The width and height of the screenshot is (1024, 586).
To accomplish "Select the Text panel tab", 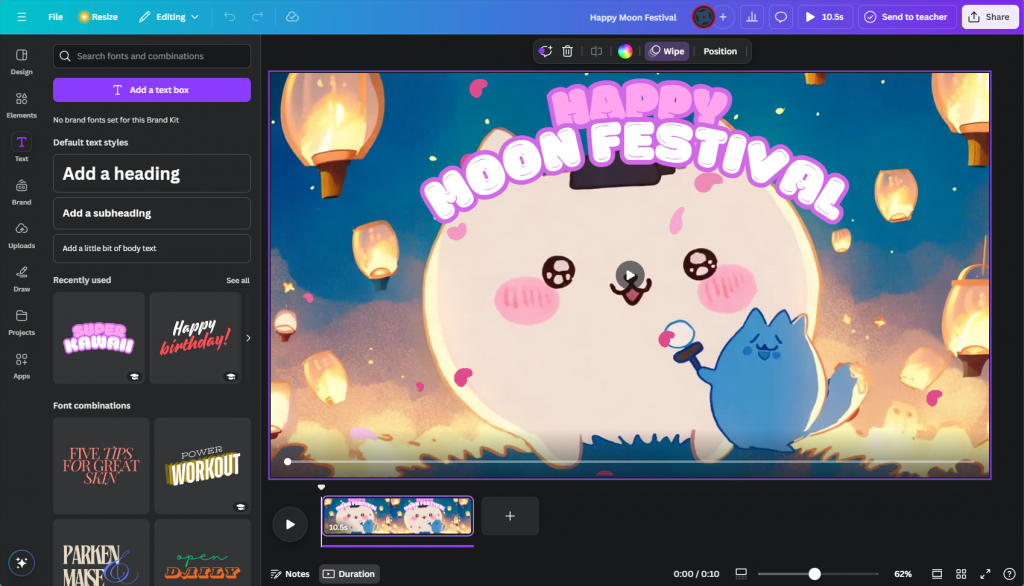I will tap(22, 148).
